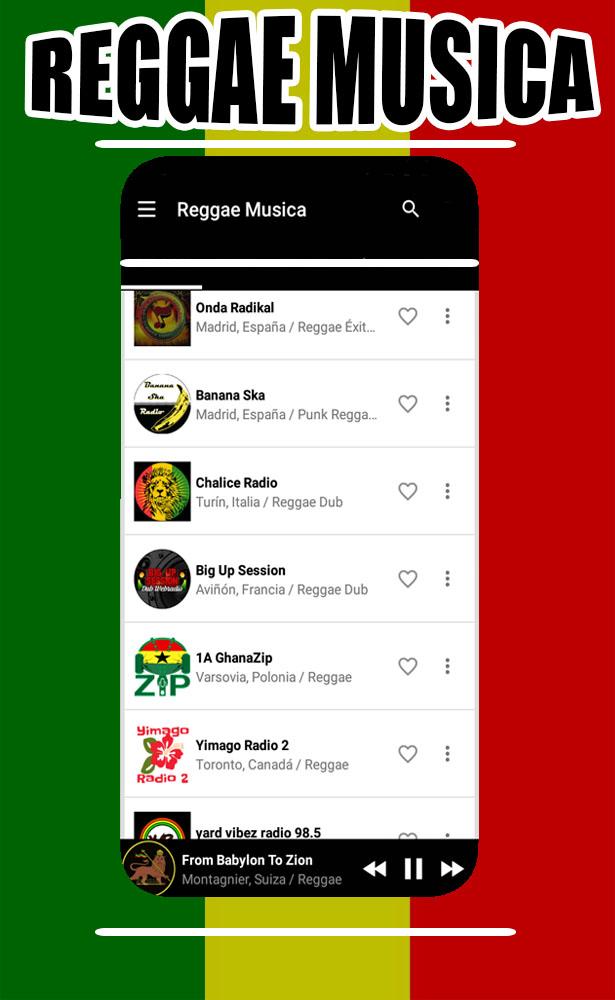Expand options menu for 1A GhanaZip

(x=447, y=666)
